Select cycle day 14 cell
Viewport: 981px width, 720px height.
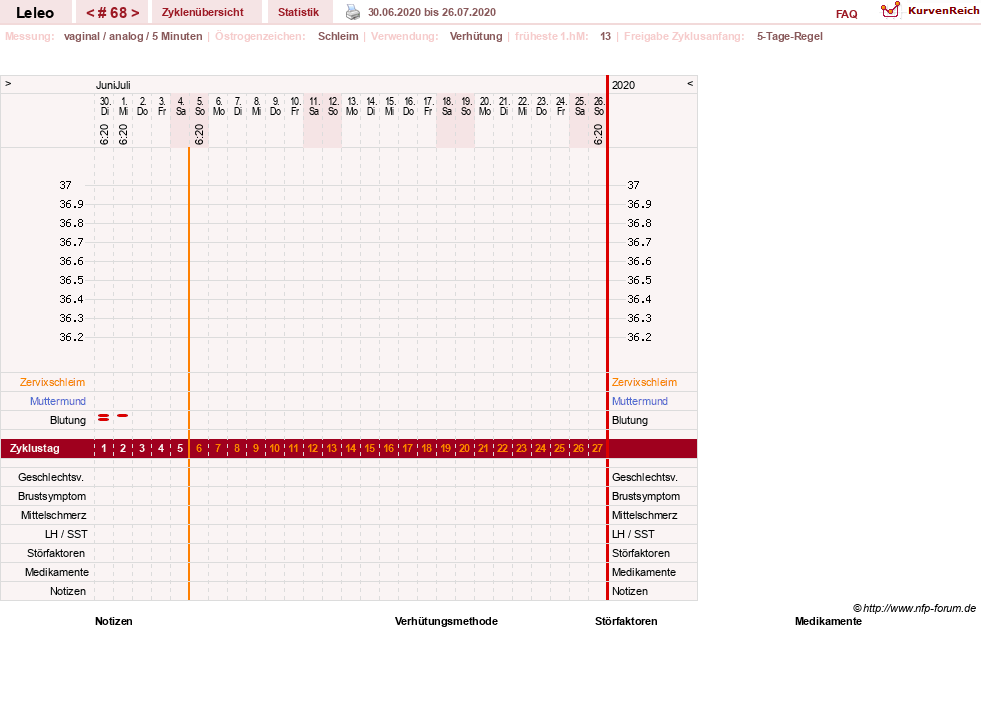tap(351, 449)
